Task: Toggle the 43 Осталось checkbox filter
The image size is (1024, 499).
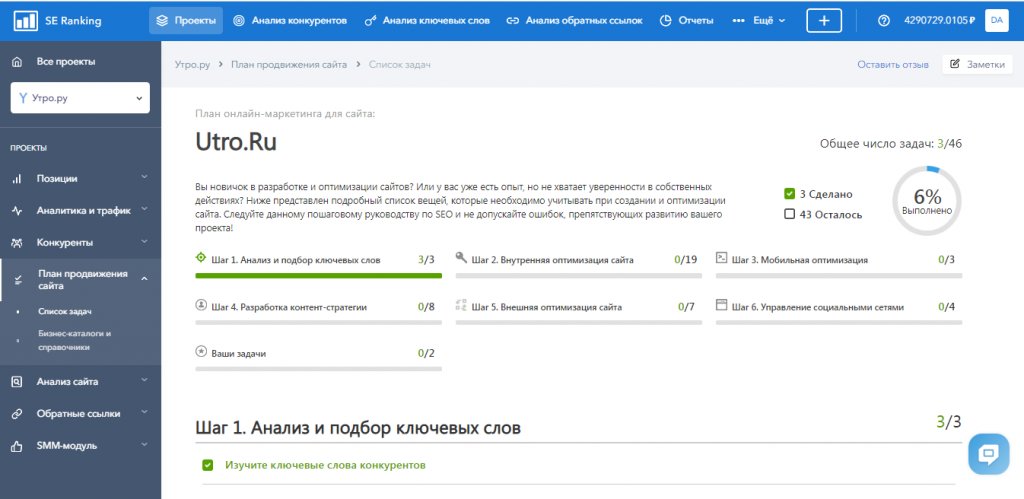Action: (x=790, y=214)
